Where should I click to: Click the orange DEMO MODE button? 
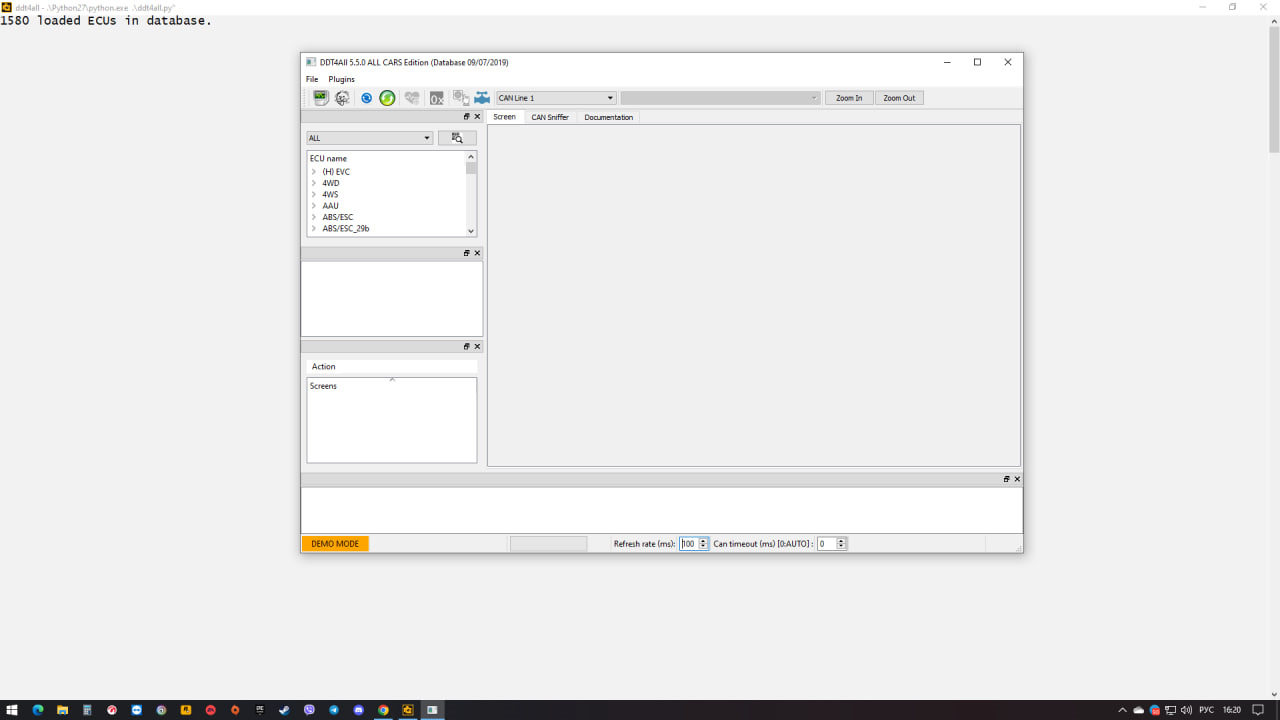click(x=335, y=544)
